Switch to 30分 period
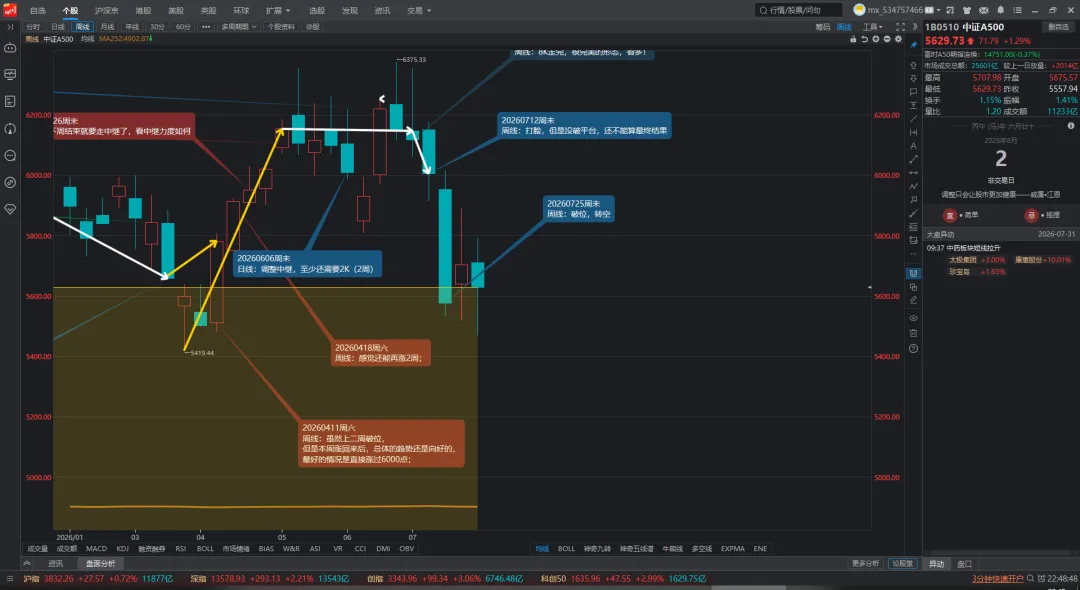Screen dimensions: 1080x590 point(157,27)
